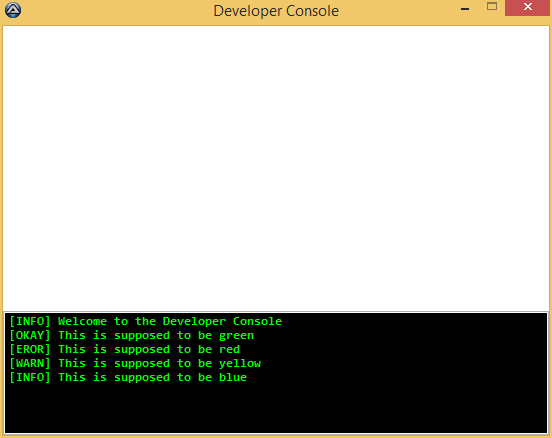552x438 pixels.
Task: Click the word Console ending the first log line
Action: pyautogui.click(x=257, y=321)
